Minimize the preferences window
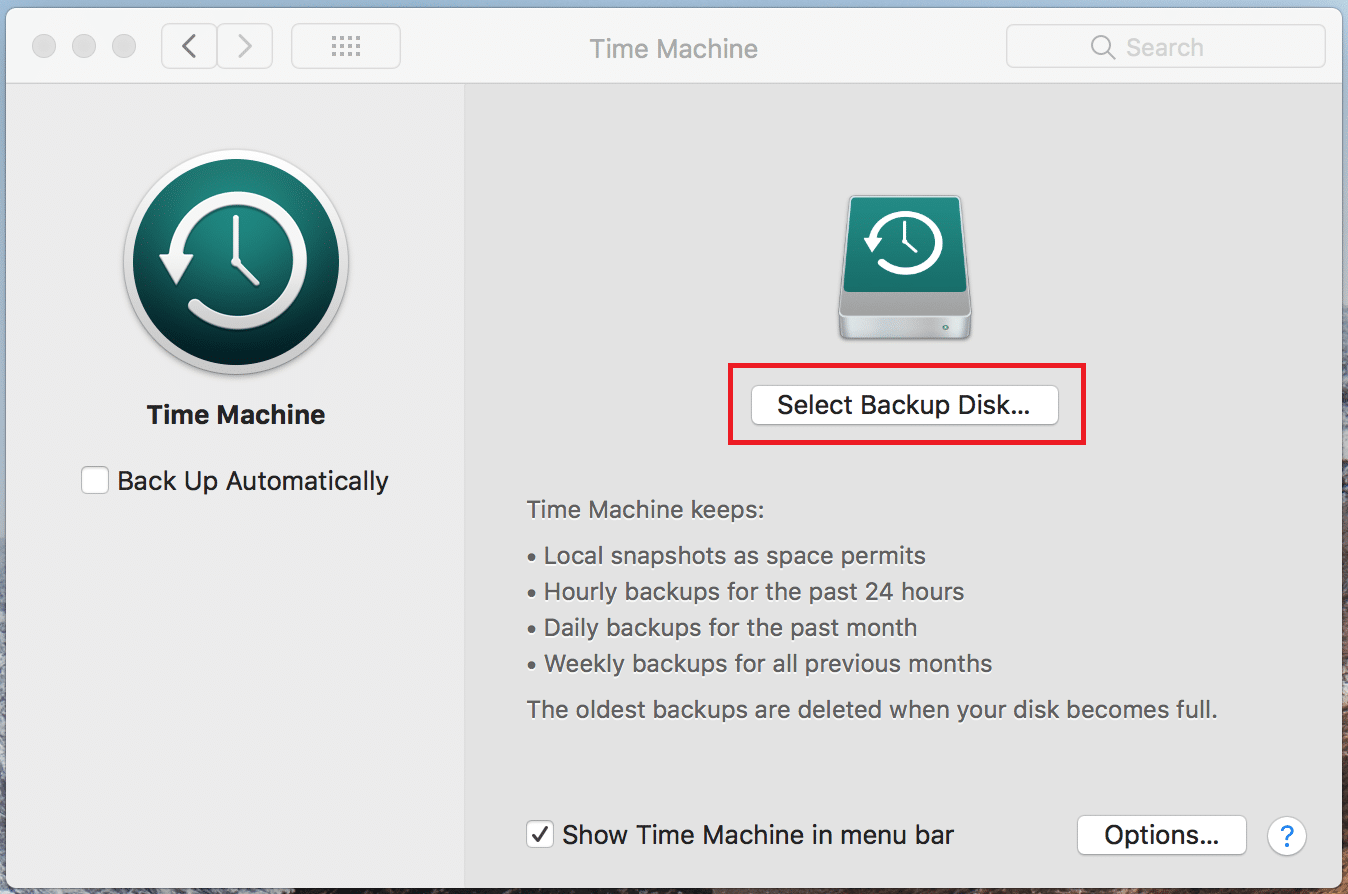This screenshot has width=1348, height=894. (84, 45)
